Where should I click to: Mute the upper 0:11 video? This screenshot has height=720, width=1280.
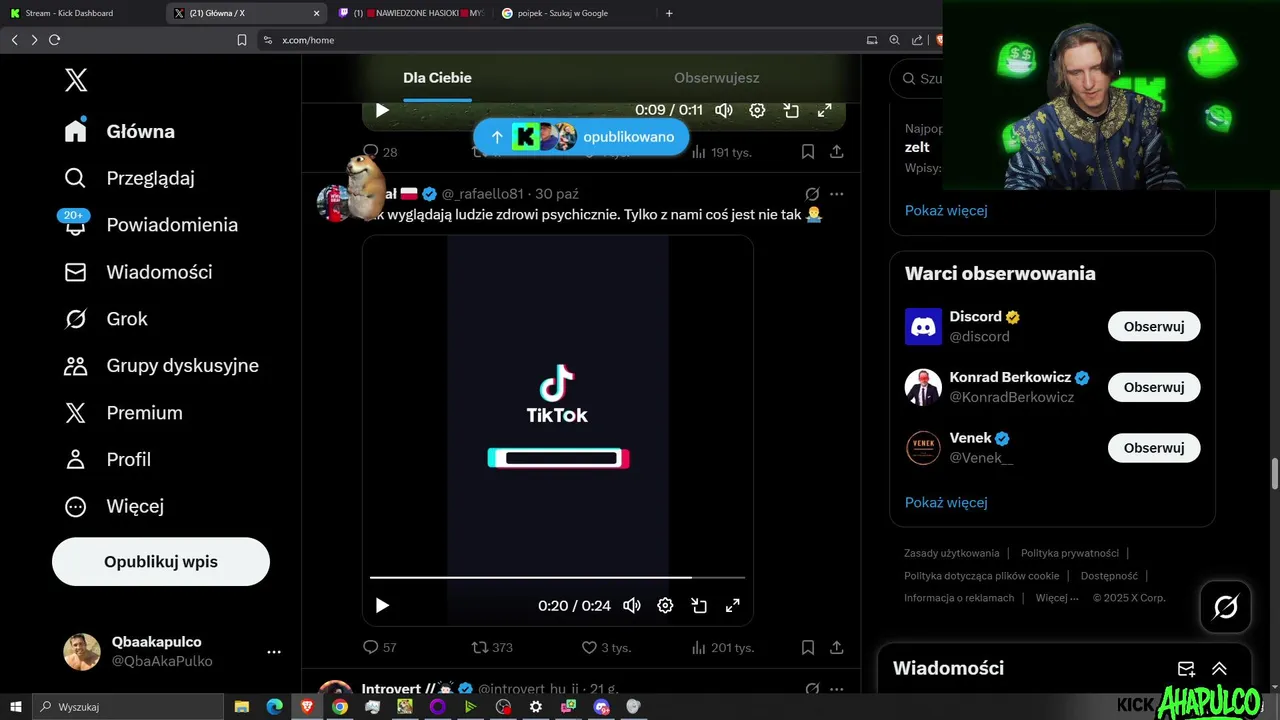pyautogui.click(x=724, y=110)
